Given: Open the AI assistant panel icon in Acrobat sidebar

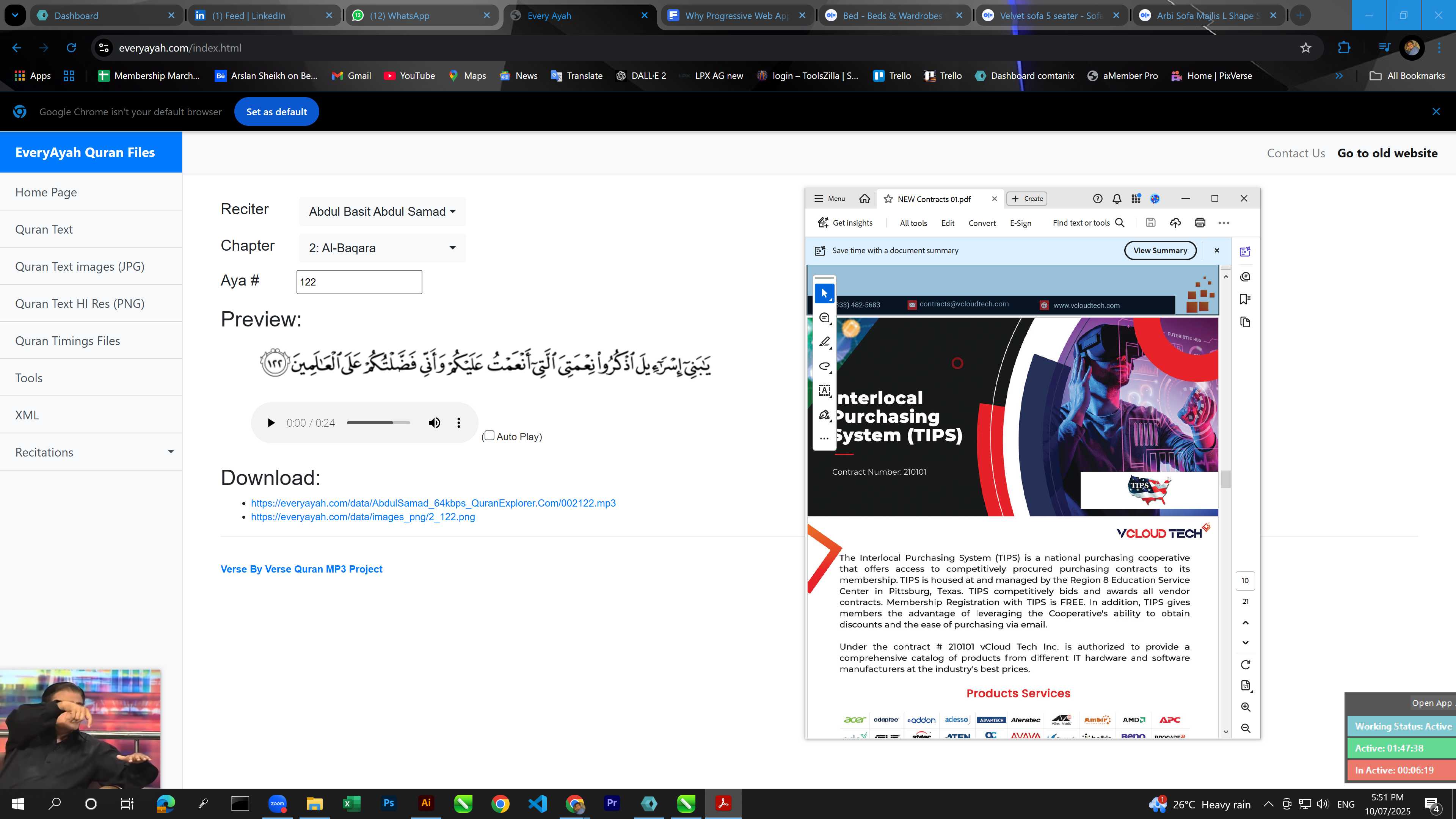Looking at the screenshot, I should pyautogui.click(x=1245, y=251).
